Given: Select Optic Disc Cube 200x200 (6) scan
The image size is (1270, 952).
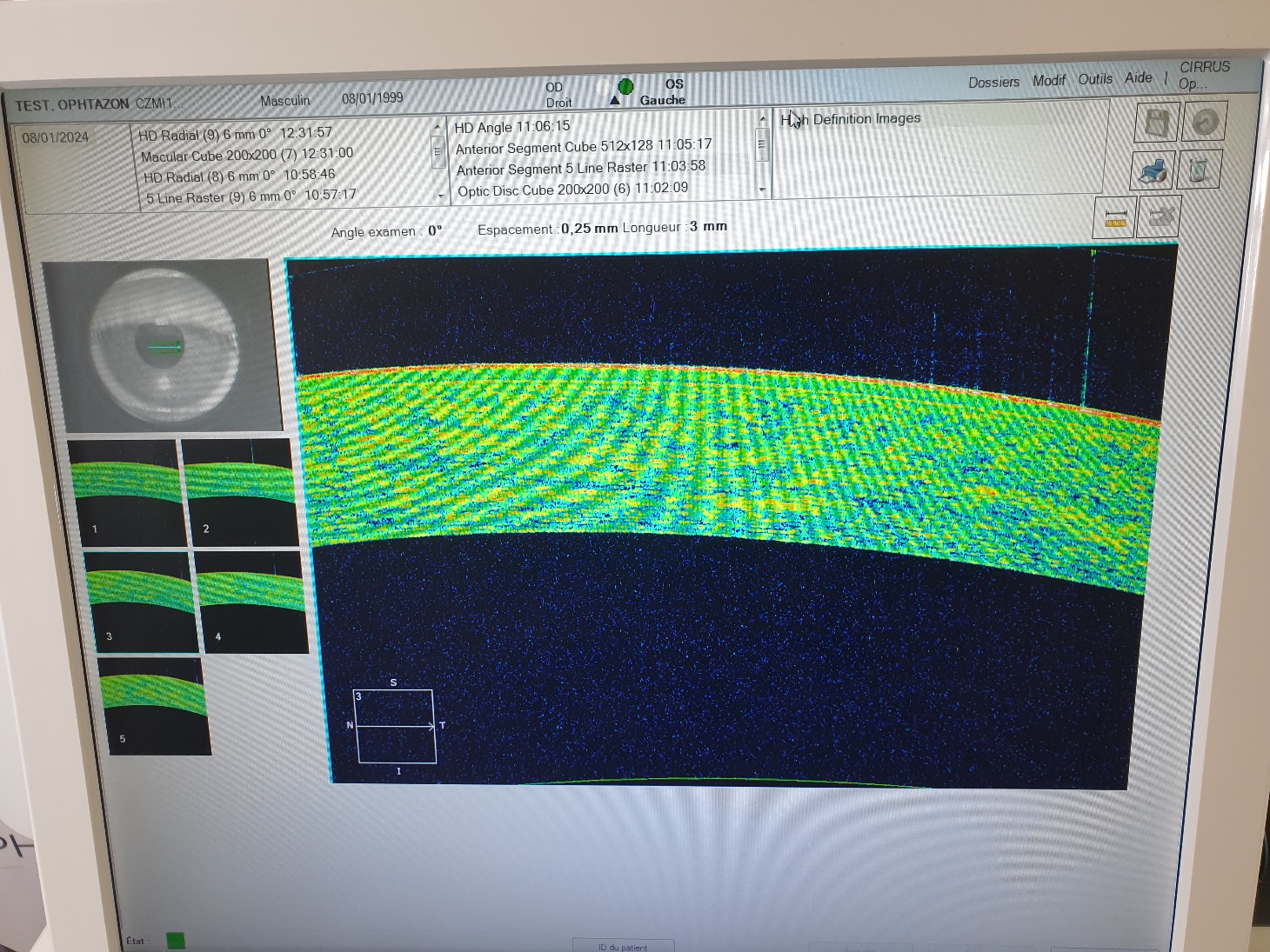Looking at the screenshot, I should (573, 190).
